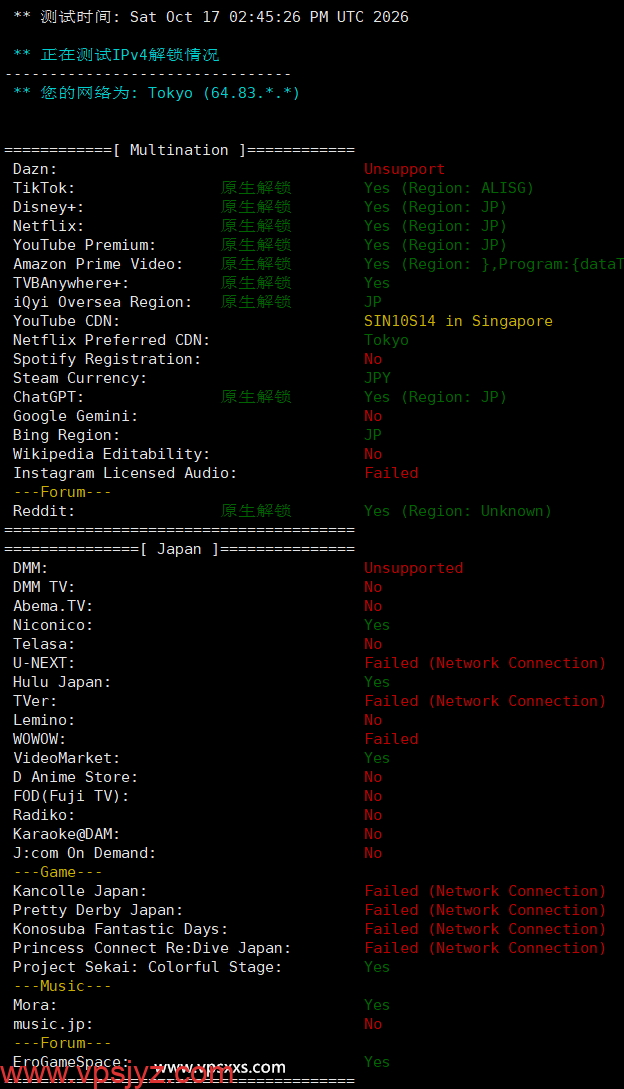Screen dimensions: 624x1089
Task: Click the ChatGPT 原生解锁 tag
Action: tap(256, 397)
